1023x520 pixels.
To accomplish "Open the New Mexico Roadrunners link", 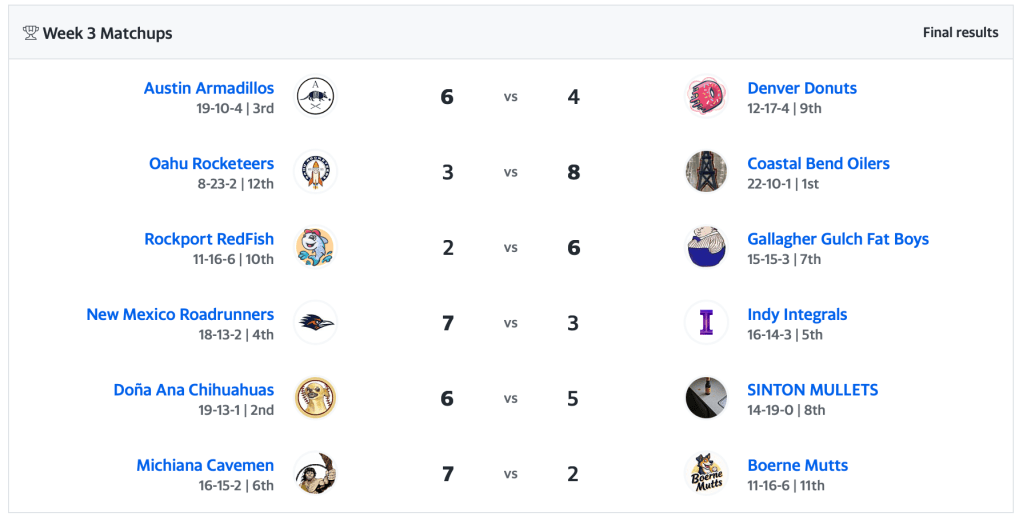I will point(180,314).
